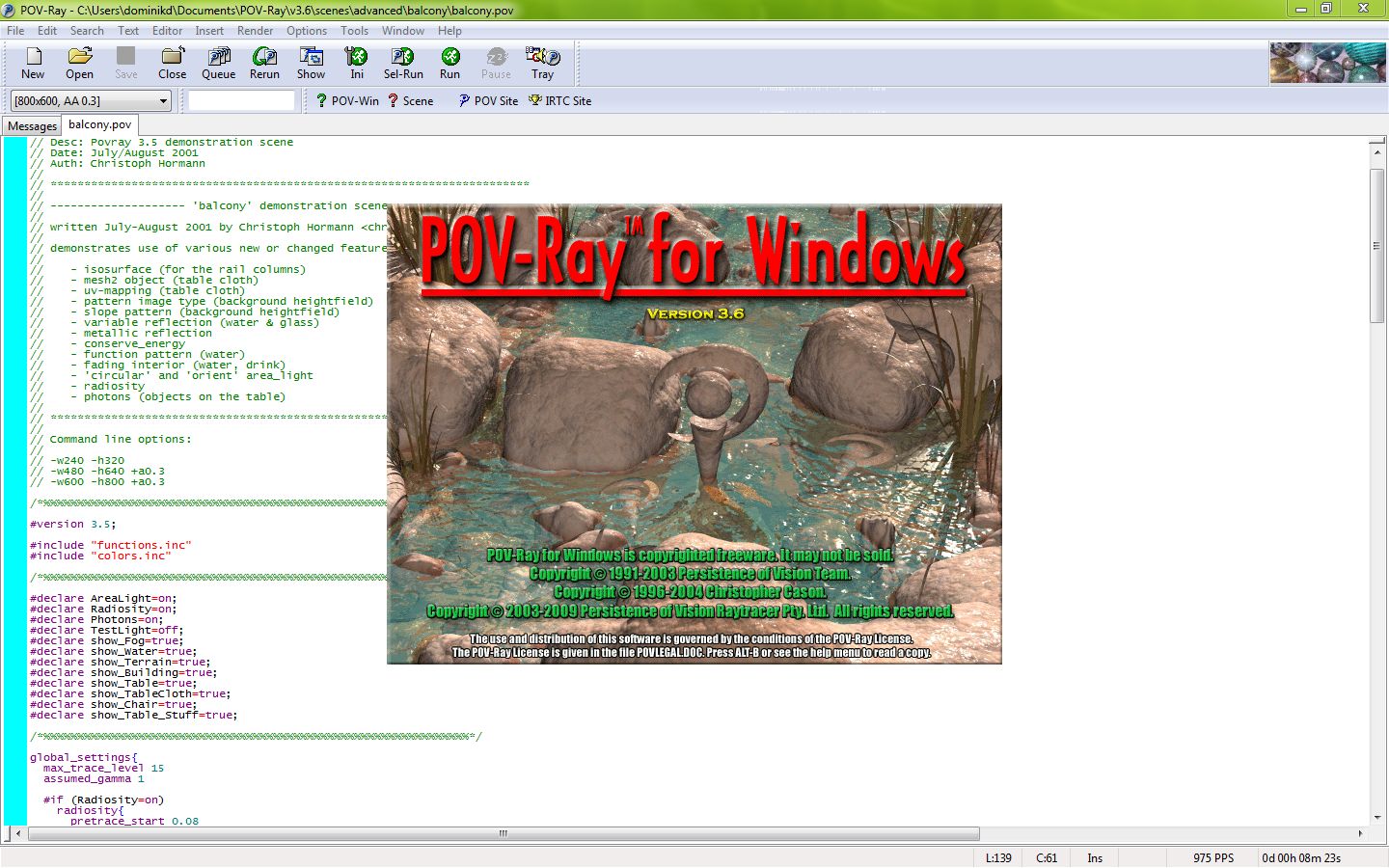Open the IRTC Site link

pos(560,100)
